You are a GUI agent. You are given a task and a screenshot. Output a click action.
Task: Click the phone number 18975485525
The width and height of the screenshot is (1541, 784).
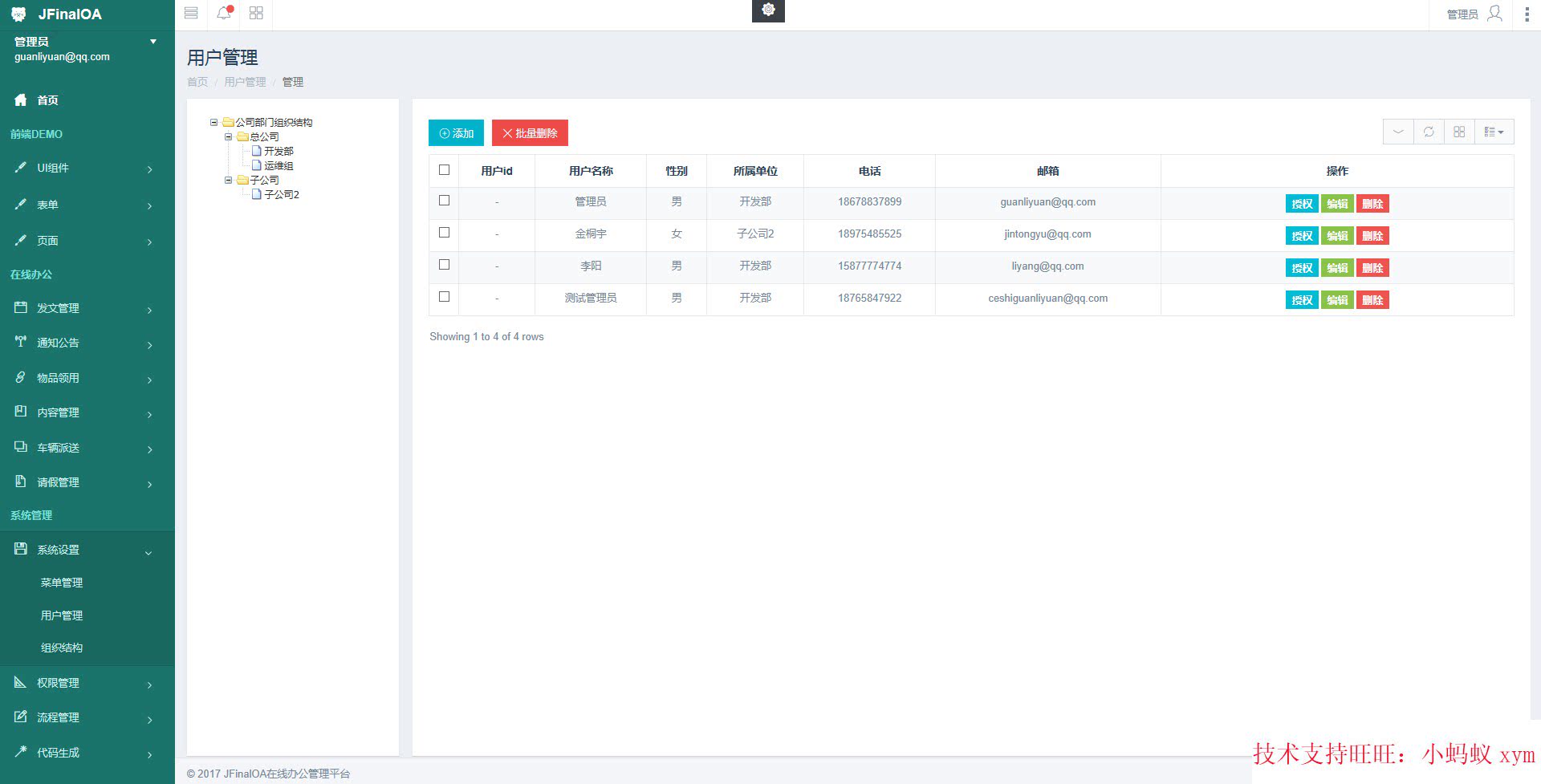click(x=869, y=234)
